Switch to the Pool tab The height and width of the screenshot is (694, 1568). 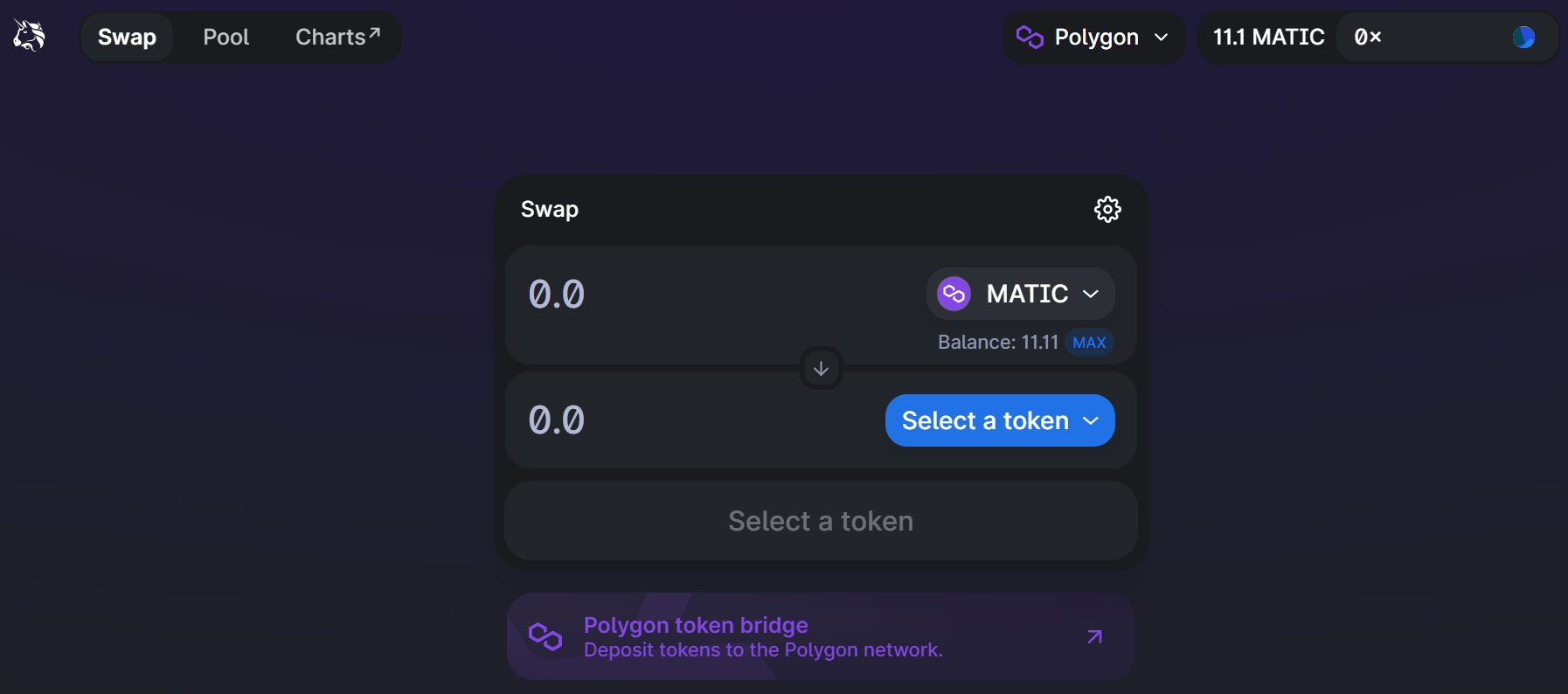[225, 37]
